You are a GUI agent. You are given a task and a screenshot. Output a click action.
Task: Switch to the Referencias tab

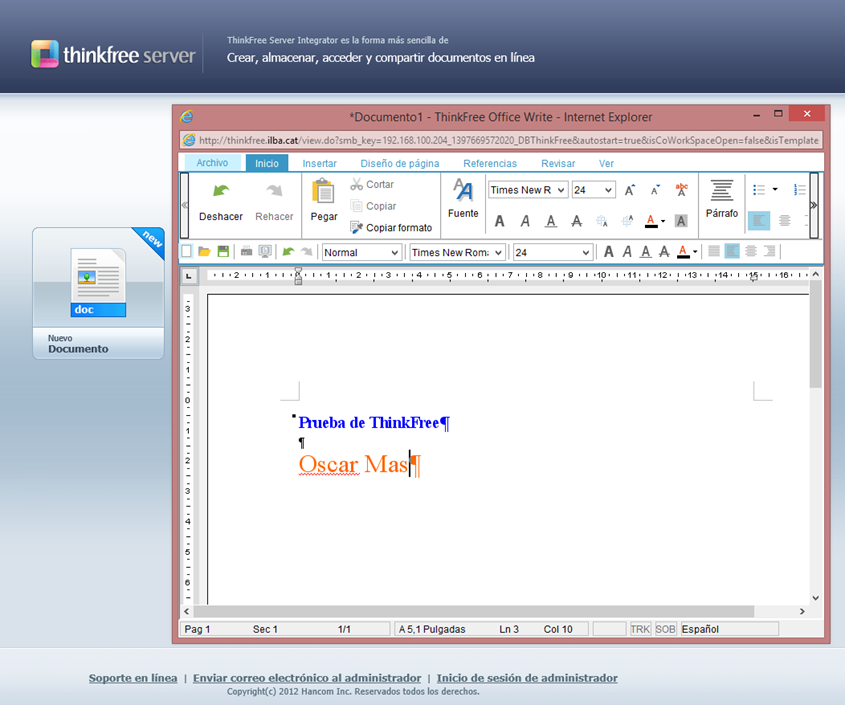(x=490, y=163)
